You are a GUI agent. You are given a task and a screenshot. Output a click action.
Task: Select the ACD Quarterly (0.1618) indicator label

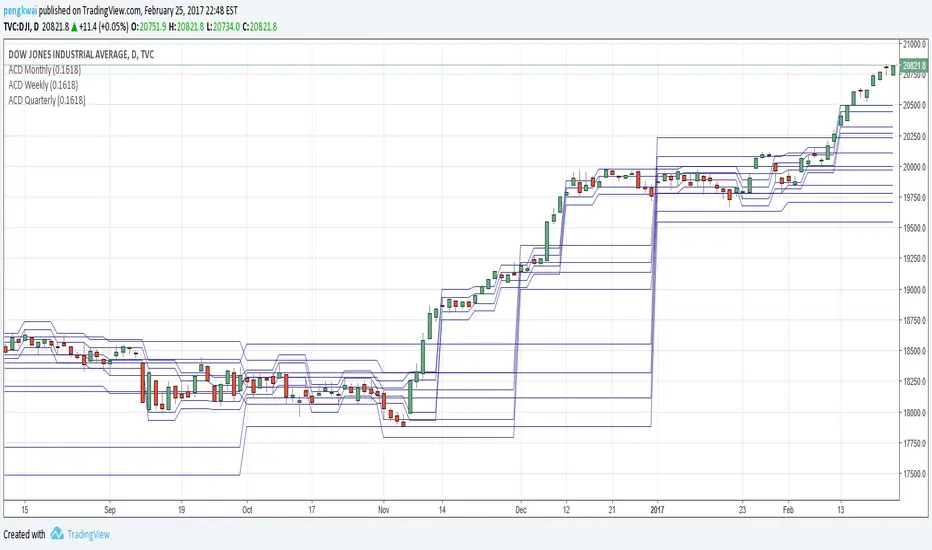(x=47, y=100)
